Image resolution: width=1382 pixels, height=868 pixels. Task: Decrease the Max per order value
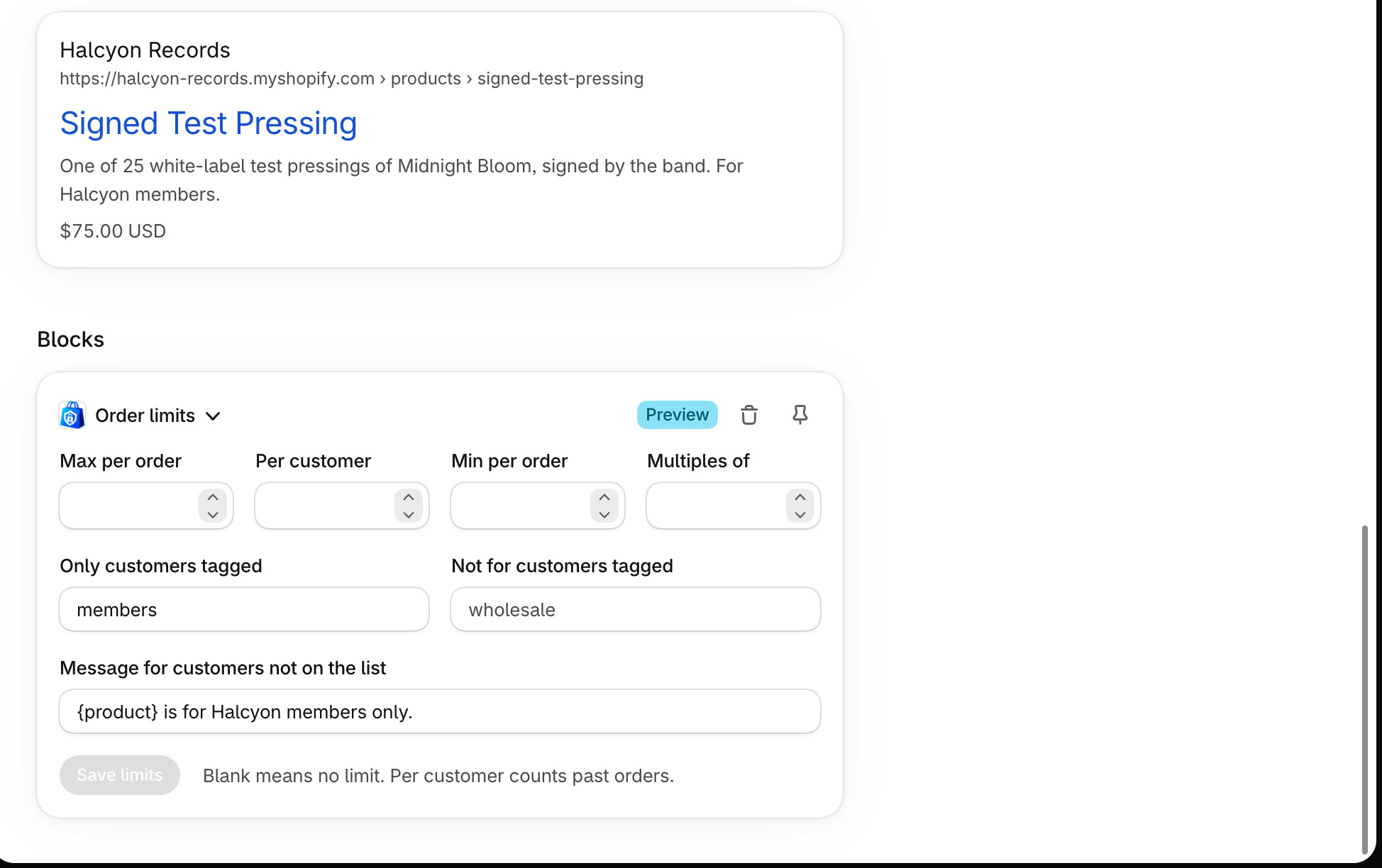click(x=213, y=515)
